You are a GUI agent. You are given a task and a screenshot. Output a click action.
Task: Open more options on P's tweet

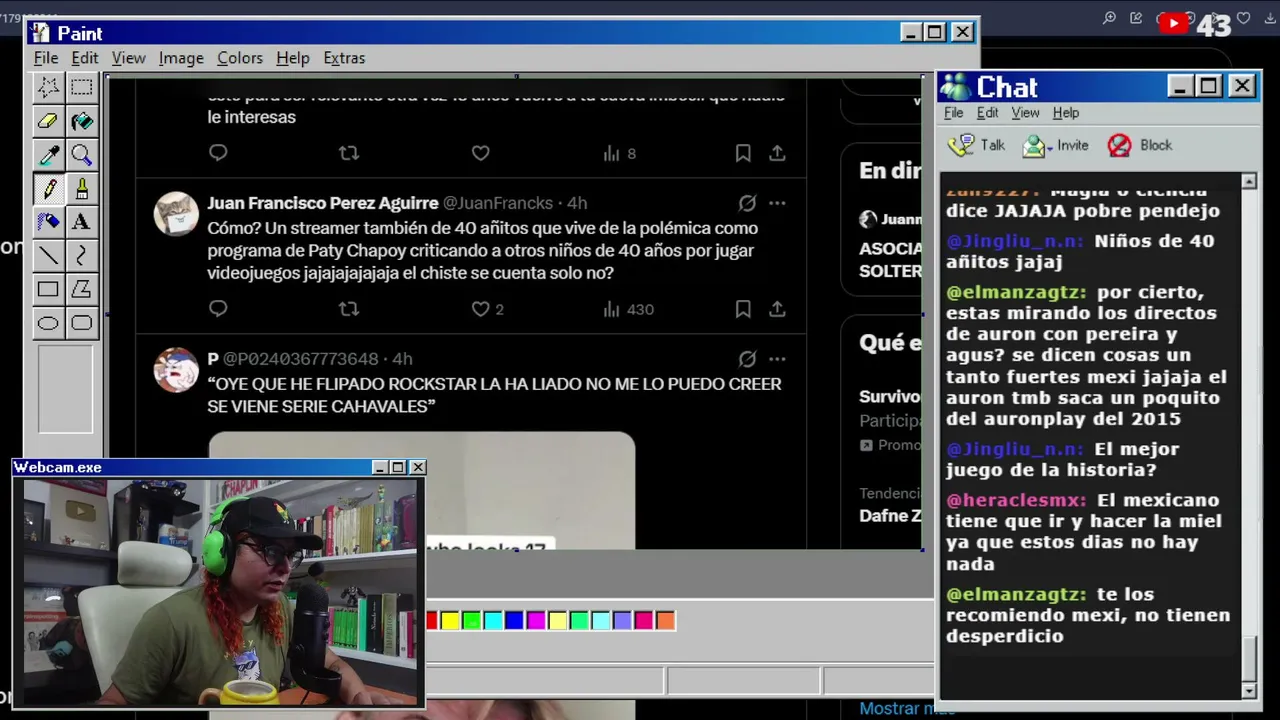(x=777, y=359)
